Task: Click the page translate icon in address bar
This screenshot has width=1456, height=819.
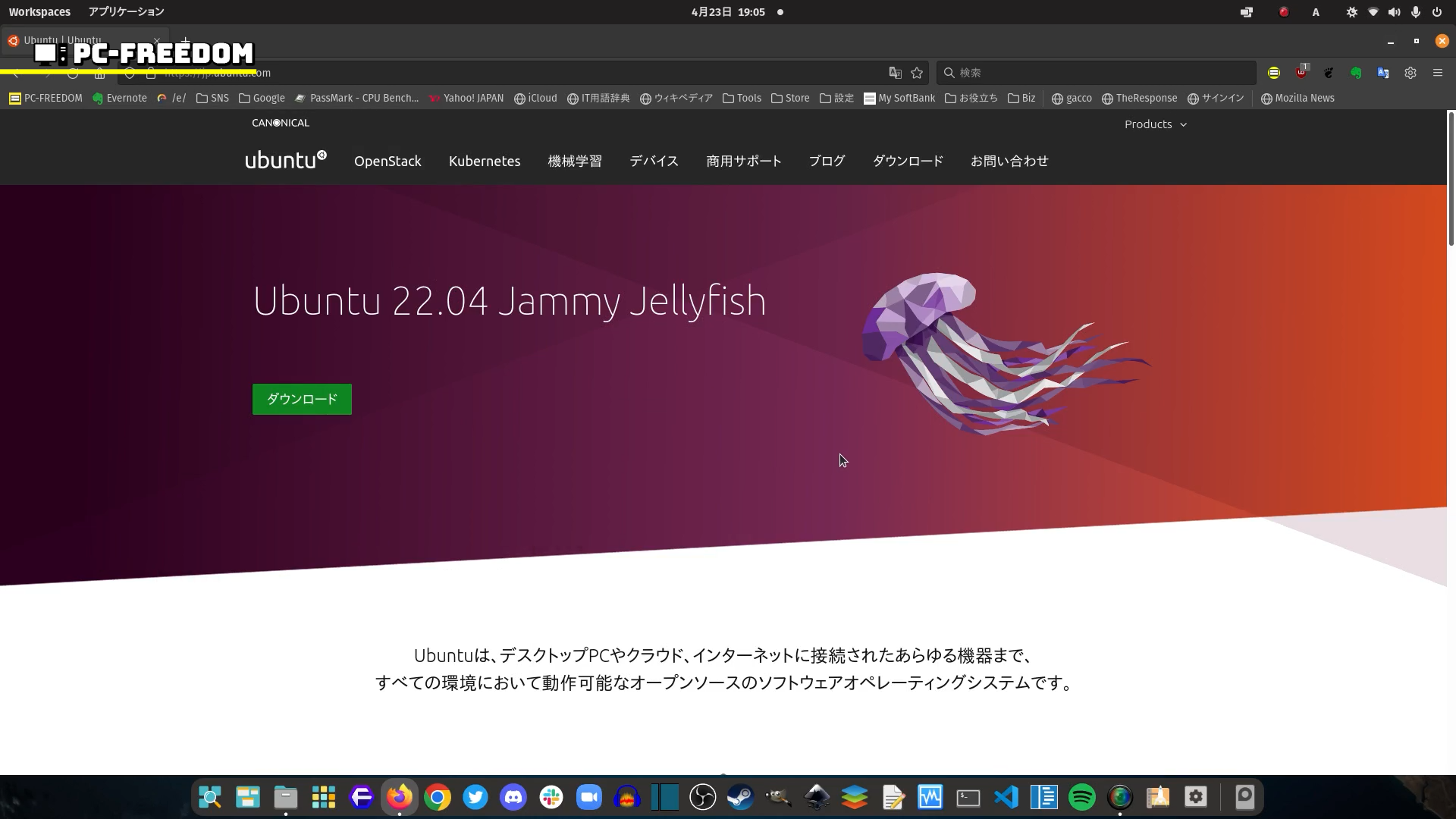Action: pyautogui.click(x=896, y=73)
